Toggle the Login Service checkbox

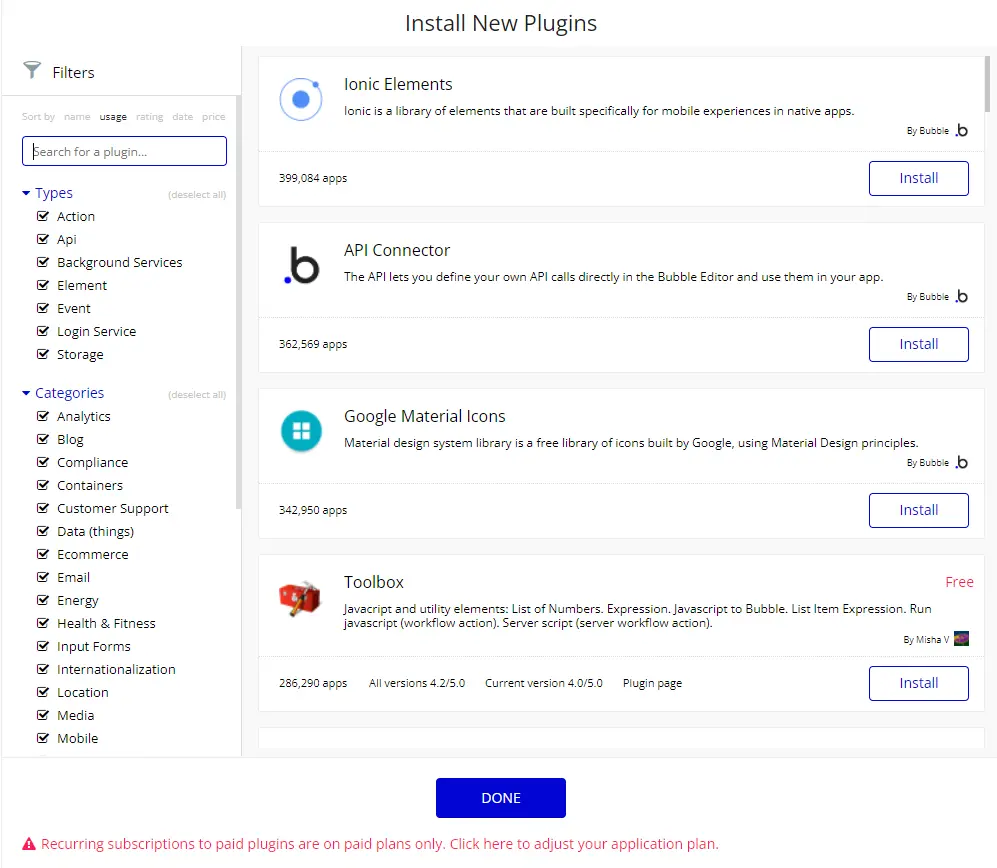point(43,331)
